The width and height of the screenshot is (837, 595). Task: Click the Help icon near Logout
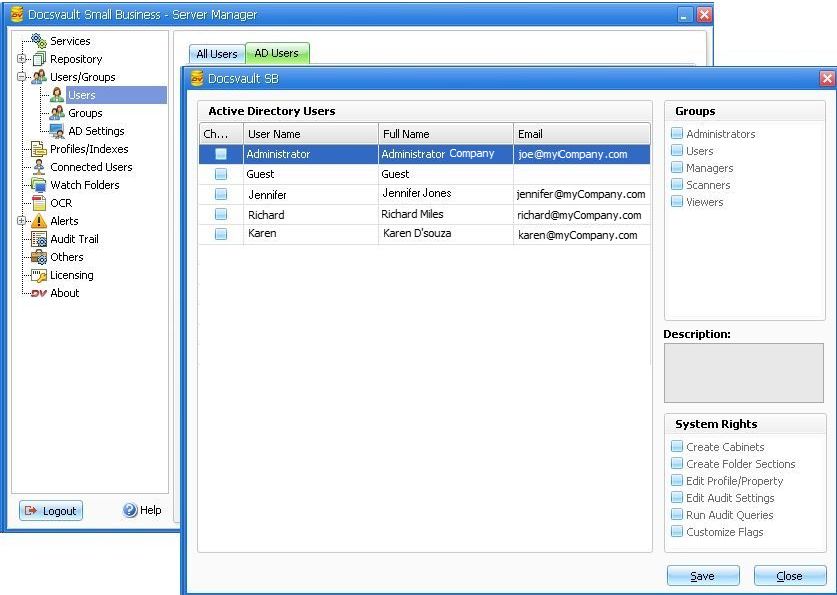pos(129,511)
